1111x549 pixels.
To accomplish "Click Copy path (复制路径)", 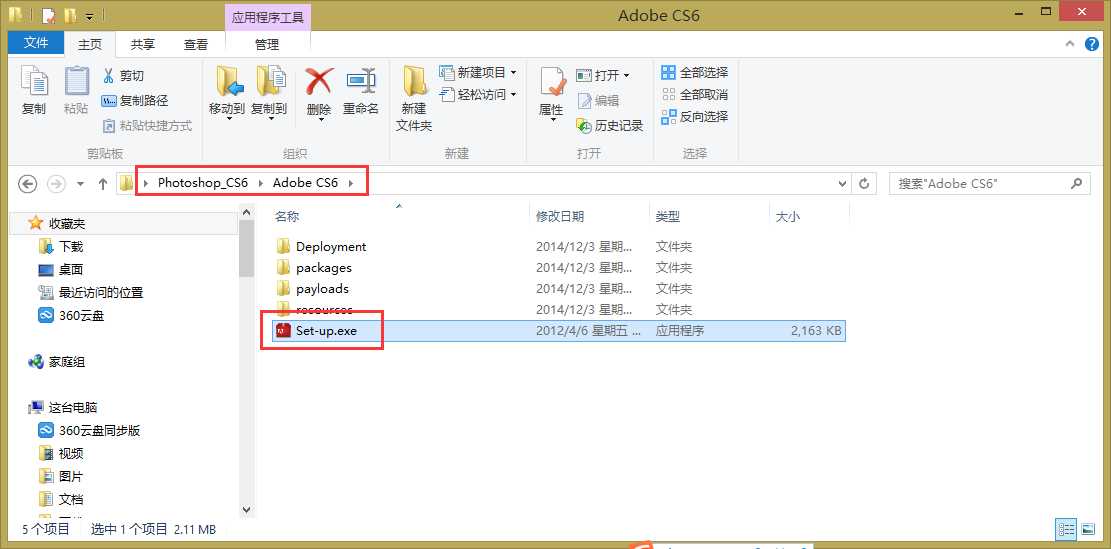I will tap(135, 101).
